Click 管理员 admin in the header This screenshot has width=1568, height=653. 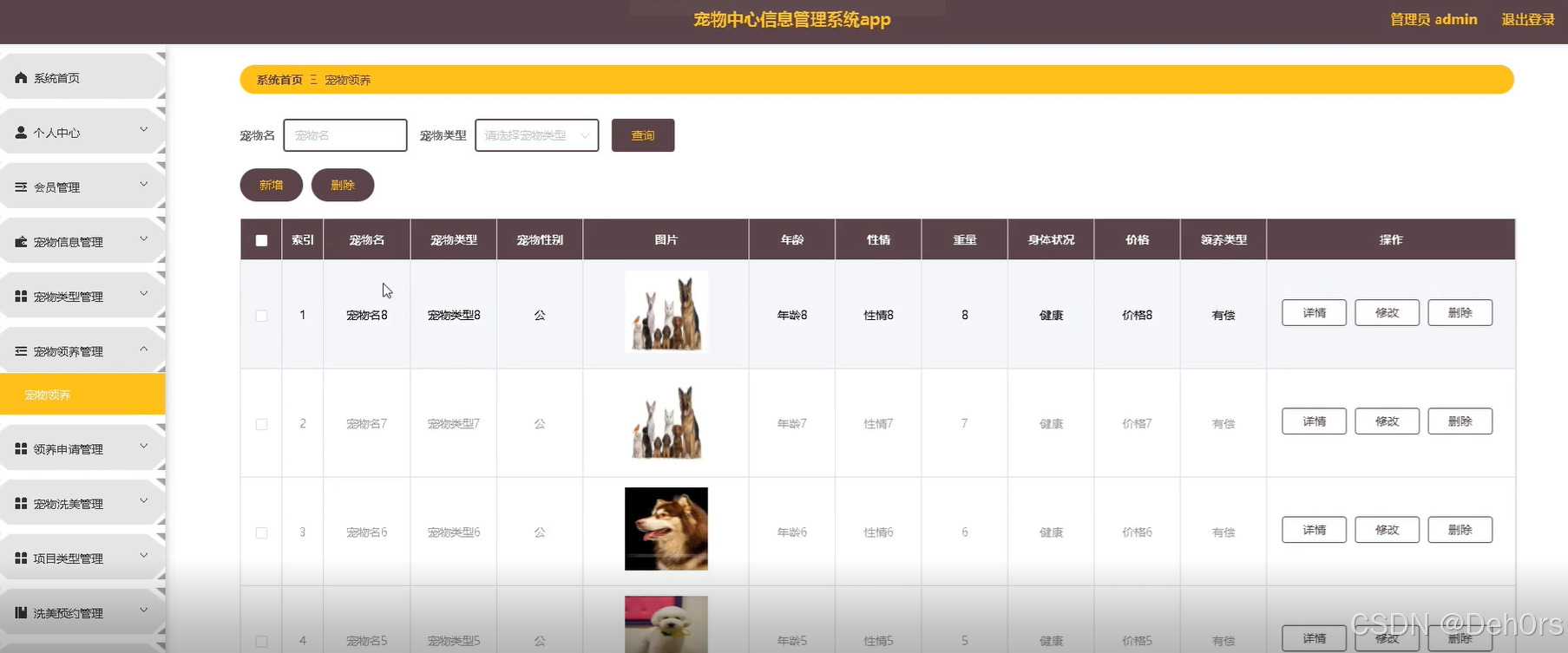tap(1434, 19)
